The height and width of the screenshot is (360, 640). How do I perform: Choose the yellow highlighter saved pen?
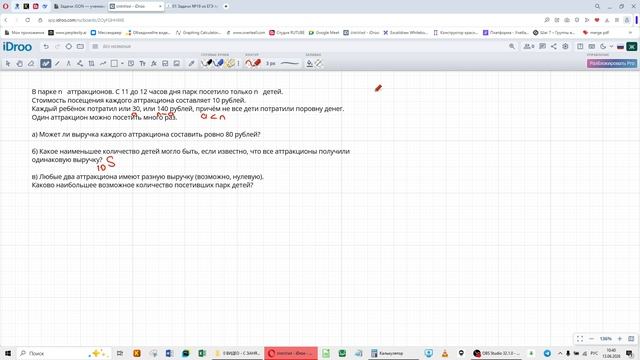230,63
